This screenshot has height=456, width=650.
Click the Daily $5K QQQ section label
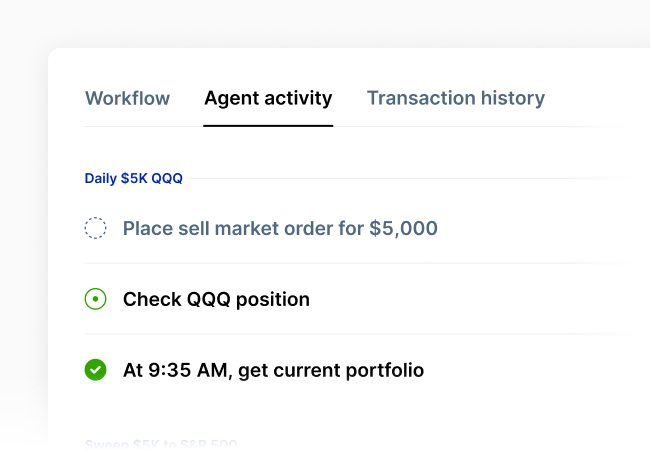(x=133, y=179)
